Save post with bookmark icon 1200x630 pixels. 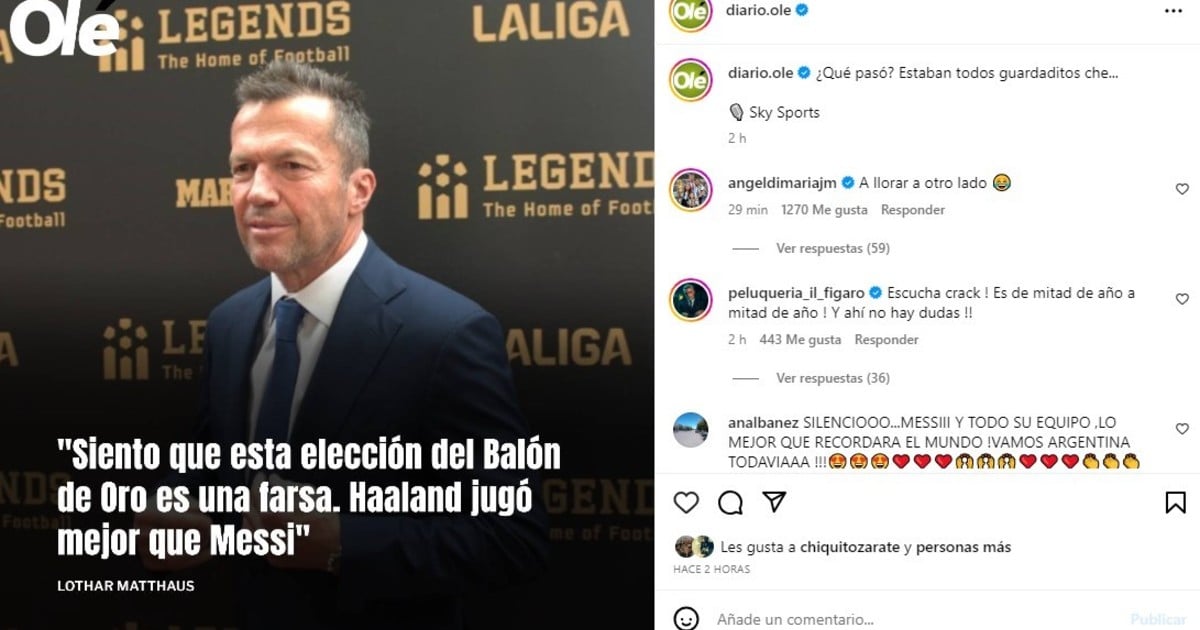(x=1176, y=502)
